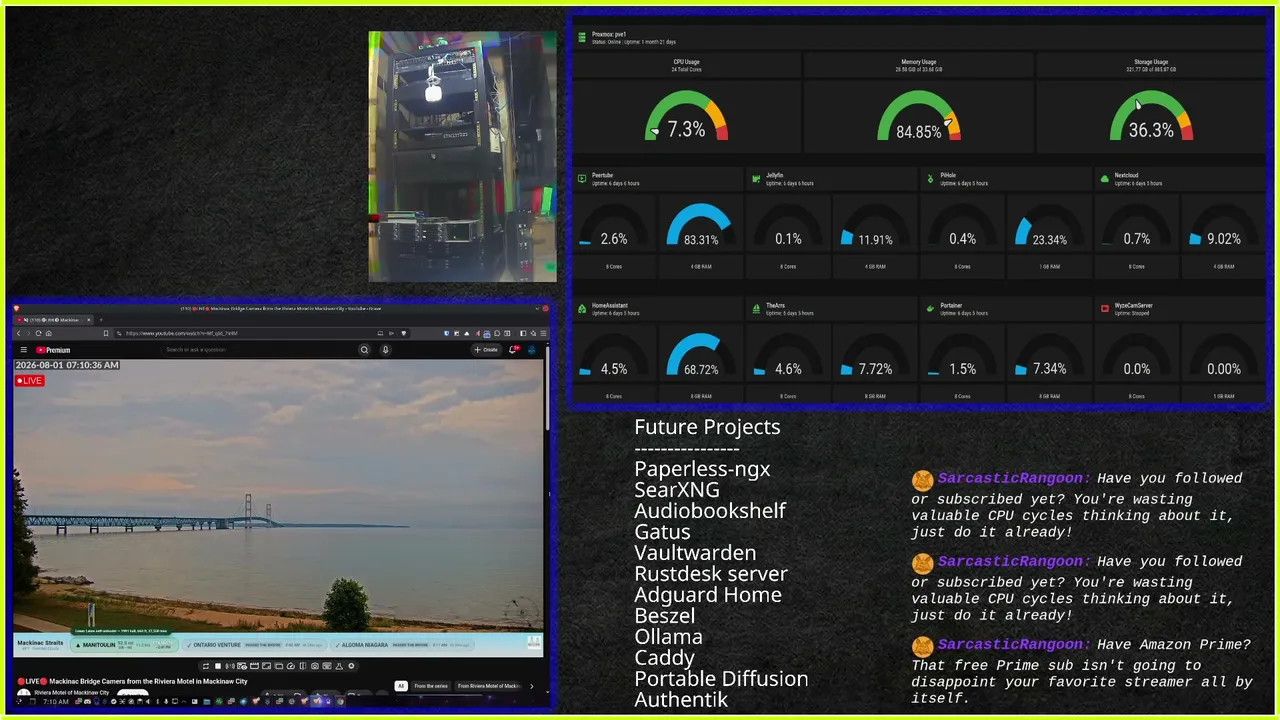Select the 'From Riviera Motel' chip
Screen dimensions: 1280x720
pyautogui.click(x=489, y=686)
